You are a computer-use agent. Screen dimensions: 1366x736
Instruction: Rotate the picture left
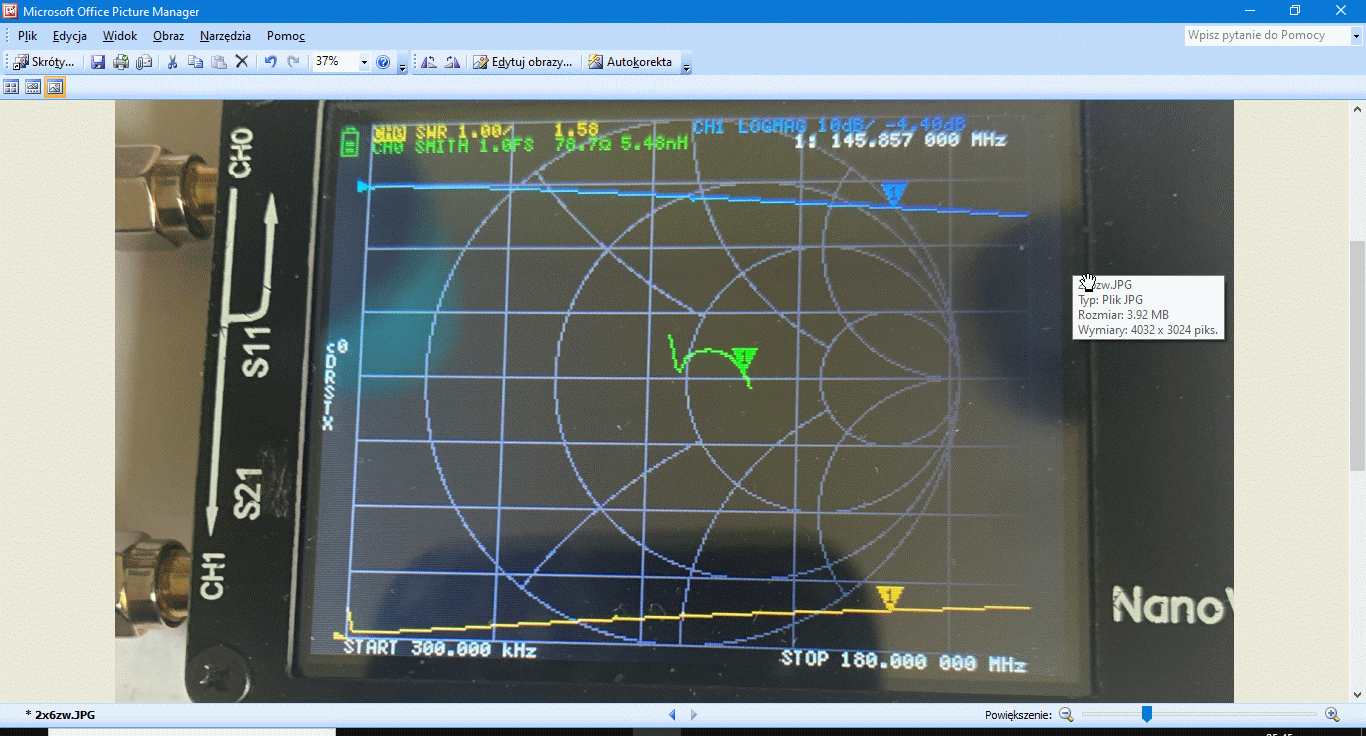(429, 62)
